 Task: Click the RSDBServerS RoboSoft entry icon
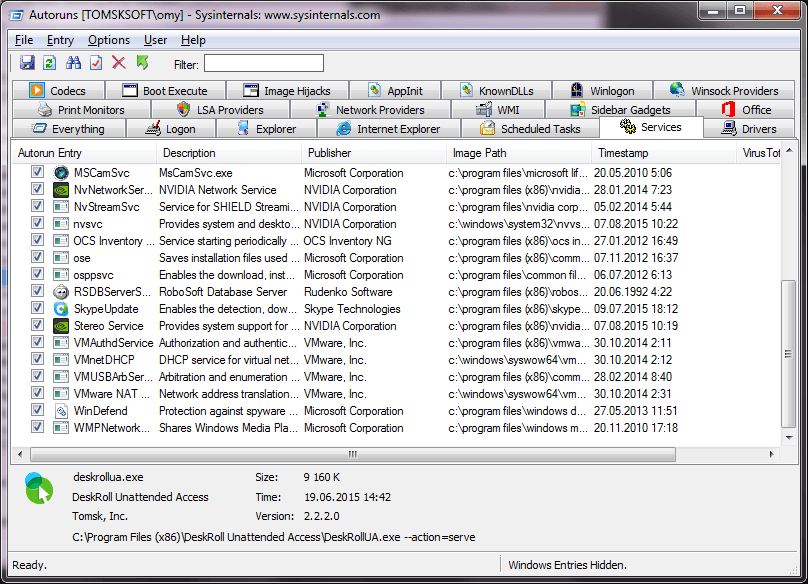point(61,292)
